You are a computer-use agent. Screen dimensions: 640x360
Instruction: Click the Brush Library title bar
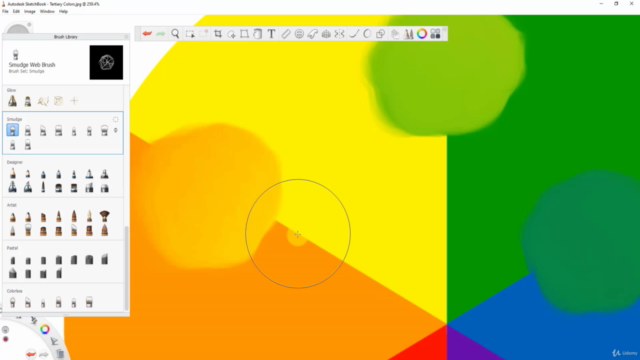point(65,37)
